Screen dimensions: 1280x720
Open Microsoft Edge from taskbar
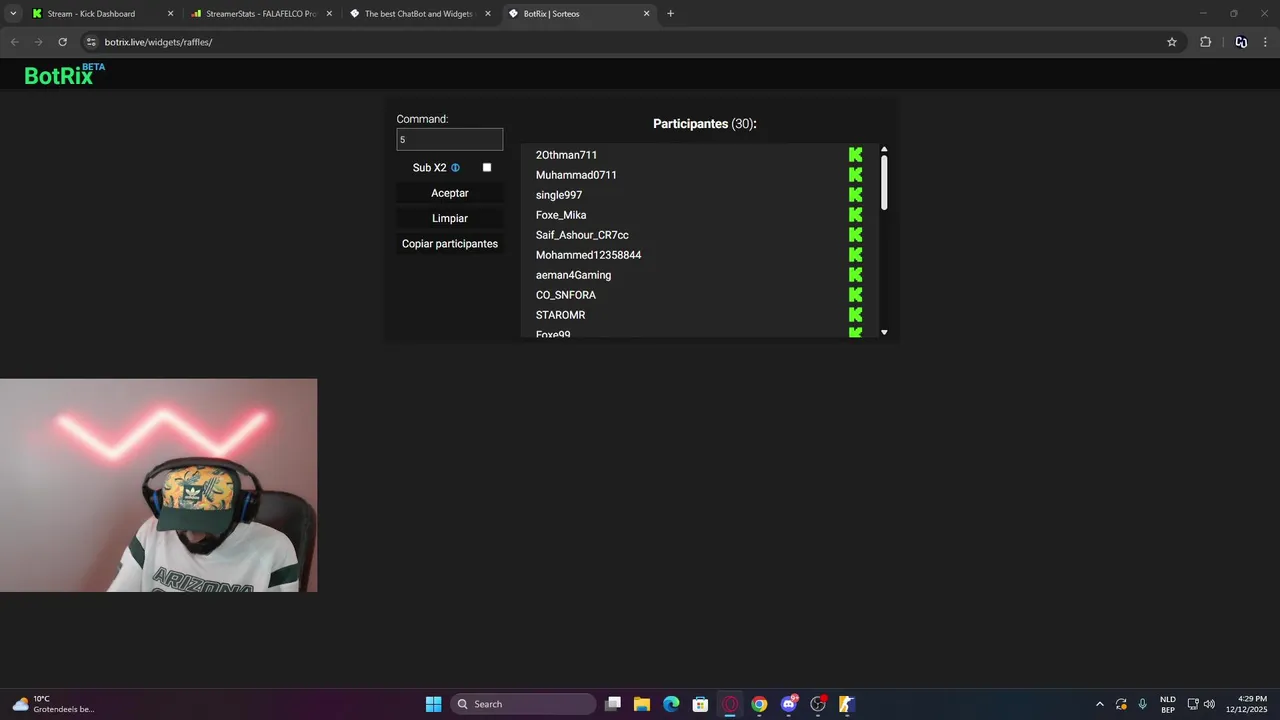click(x=671, y=704)
